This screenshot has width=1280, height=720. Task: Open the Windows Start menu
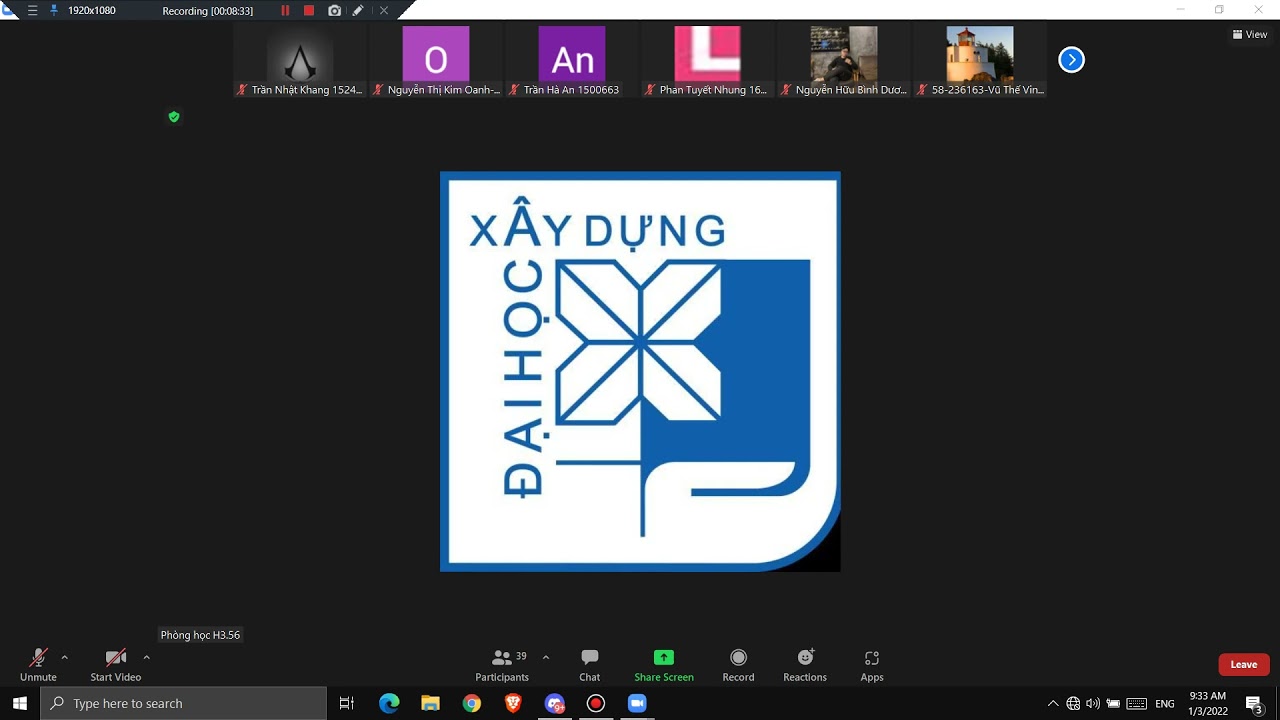tap(20, 703)
